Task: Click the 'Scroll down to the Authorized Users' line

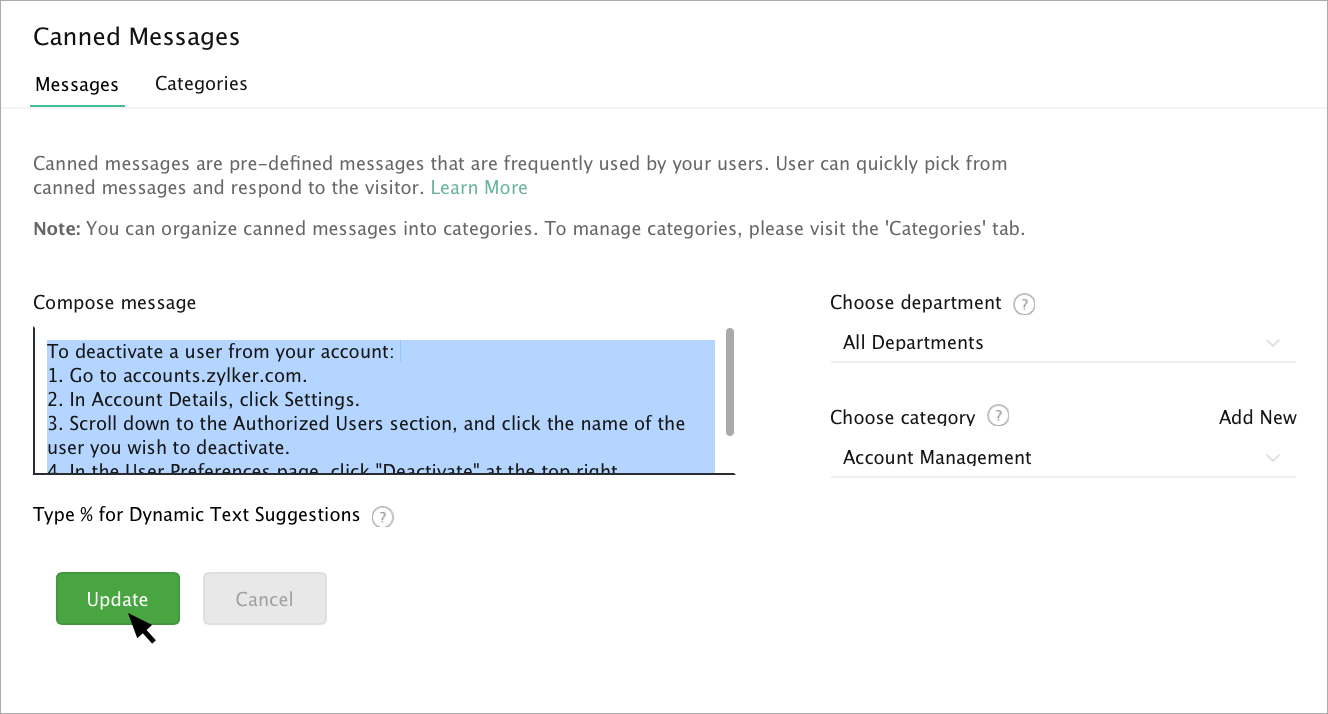Action: 366,423
